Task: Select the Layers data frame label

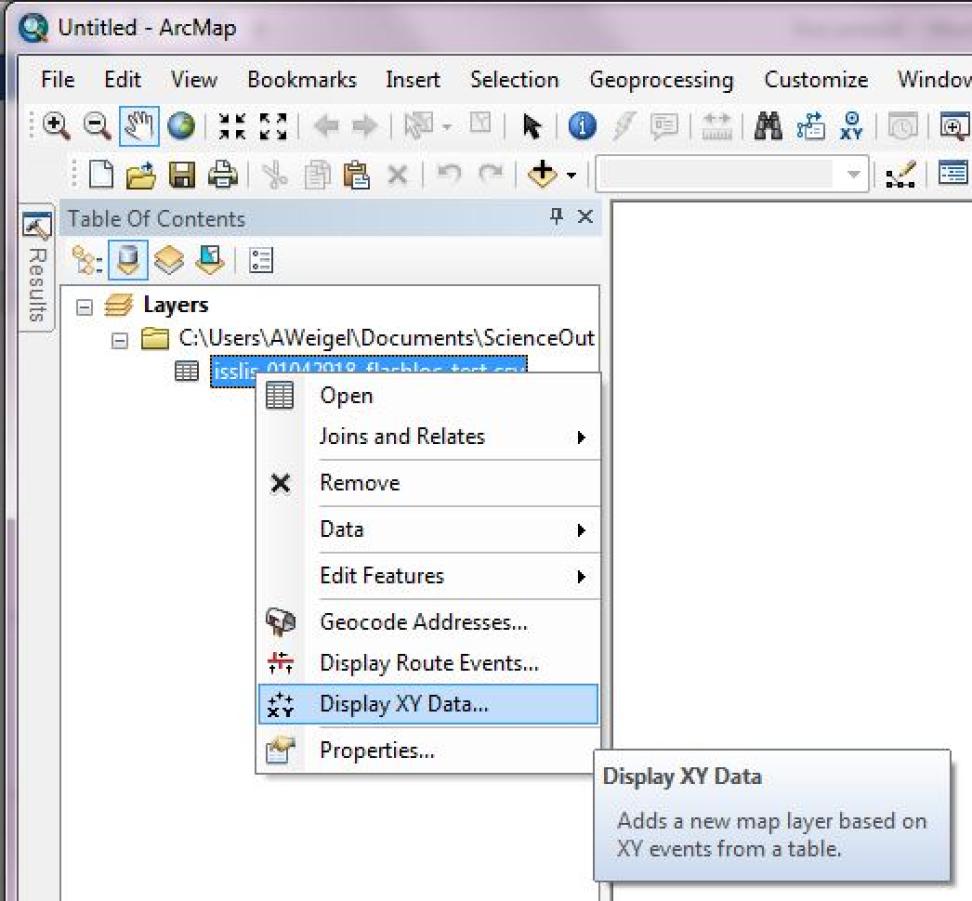Action: tap(176, 304)
